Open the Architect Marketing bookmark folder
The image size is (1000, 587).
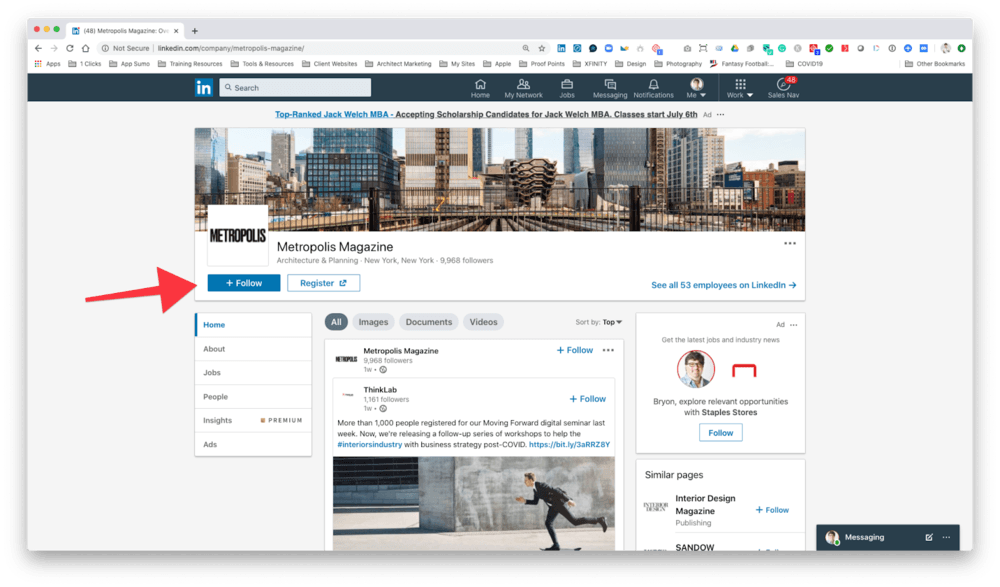click(x=399, y=64)
